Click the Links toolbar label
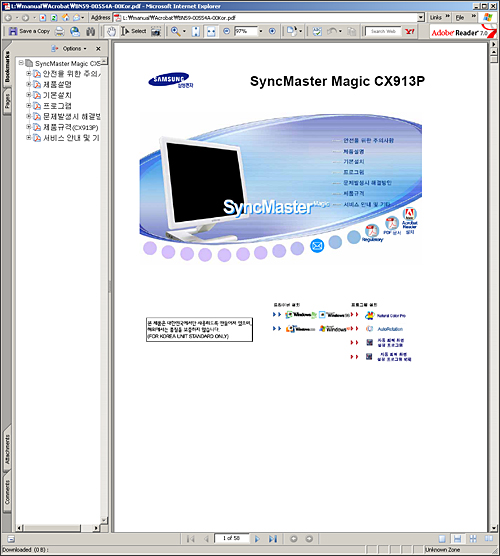The width and height of the screenshot is (500, 556). click(x=435, y=17)
